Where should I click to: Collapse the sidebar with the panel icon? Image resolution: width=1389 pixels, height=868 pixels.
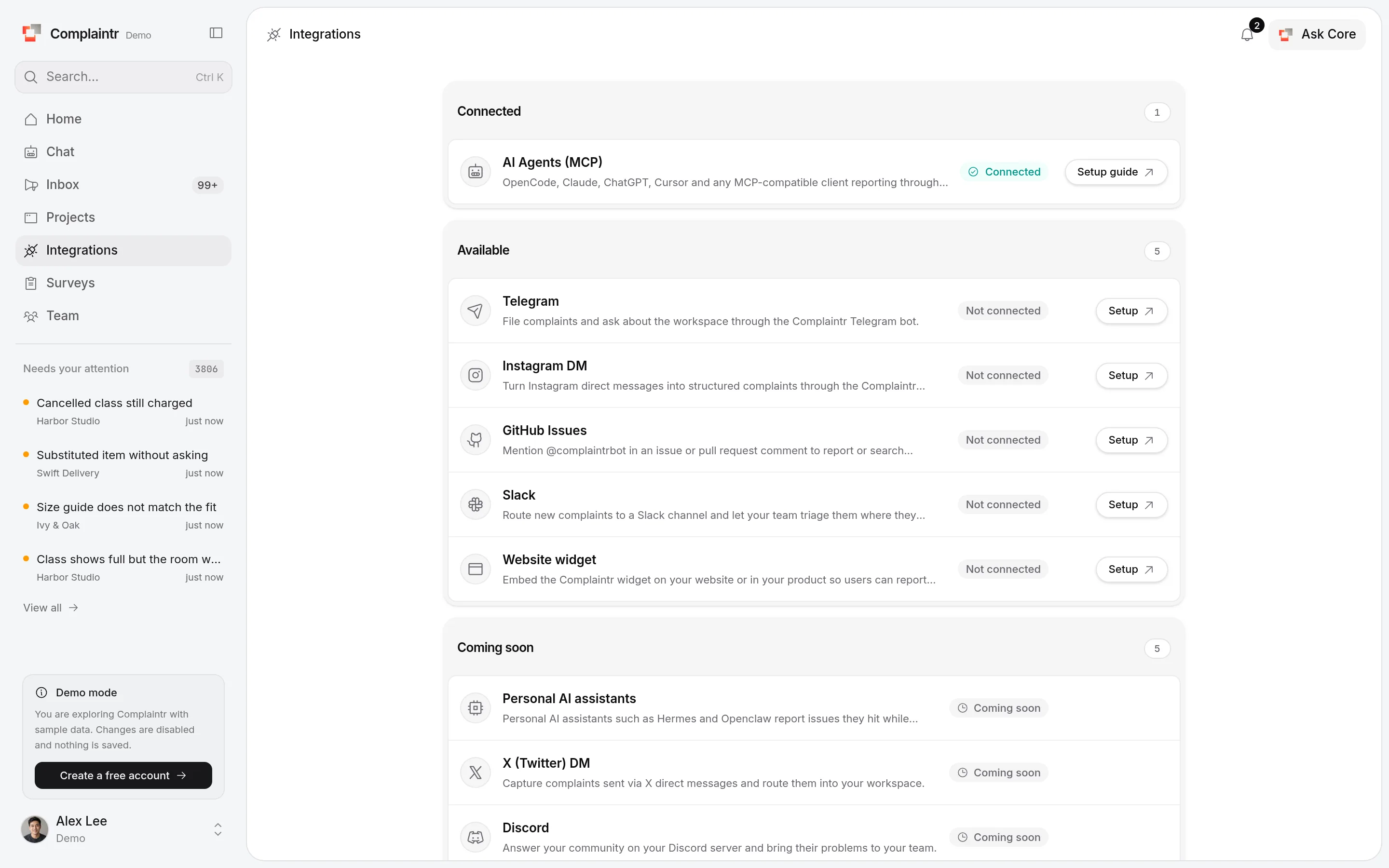tap(216, 33)
